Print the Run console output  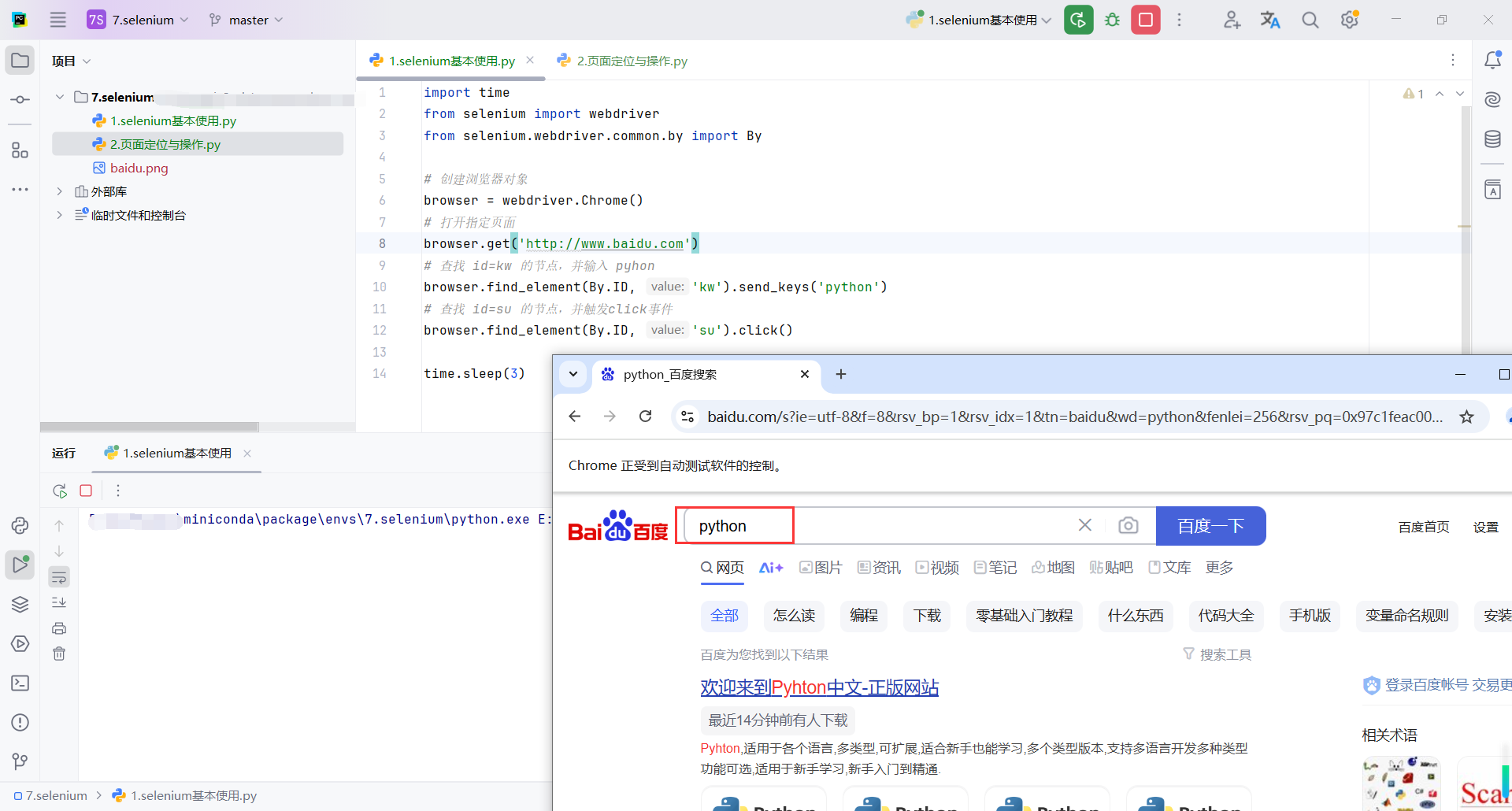(x=59, y=628)
